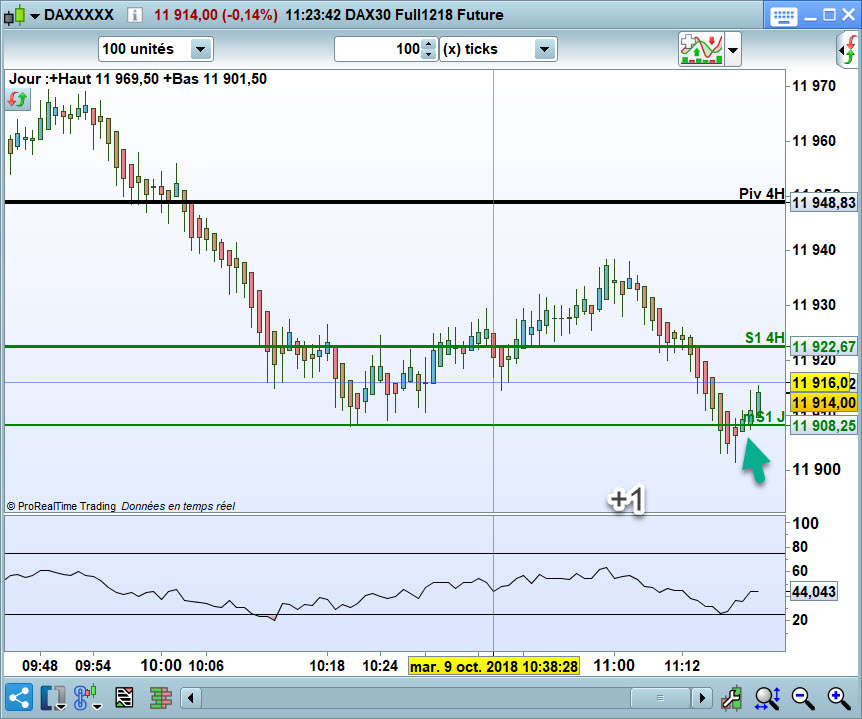Click the 11 970 price axis label
The width and height of the screenshot is (862, 719).
pyautogui.click(x=814, y=86)
